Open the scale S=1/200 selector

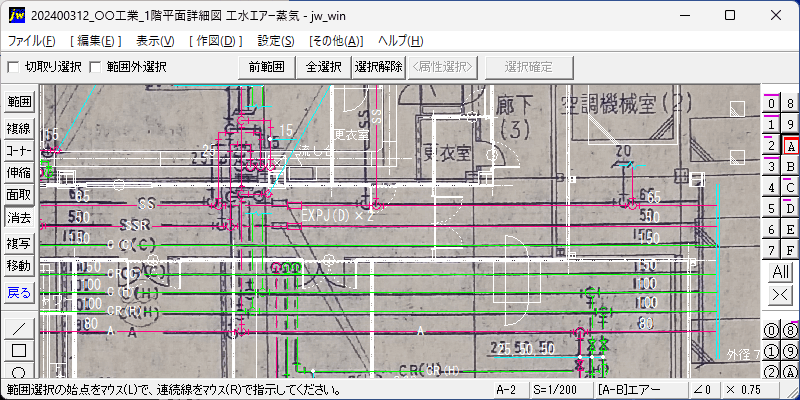[x=560, y=391]
